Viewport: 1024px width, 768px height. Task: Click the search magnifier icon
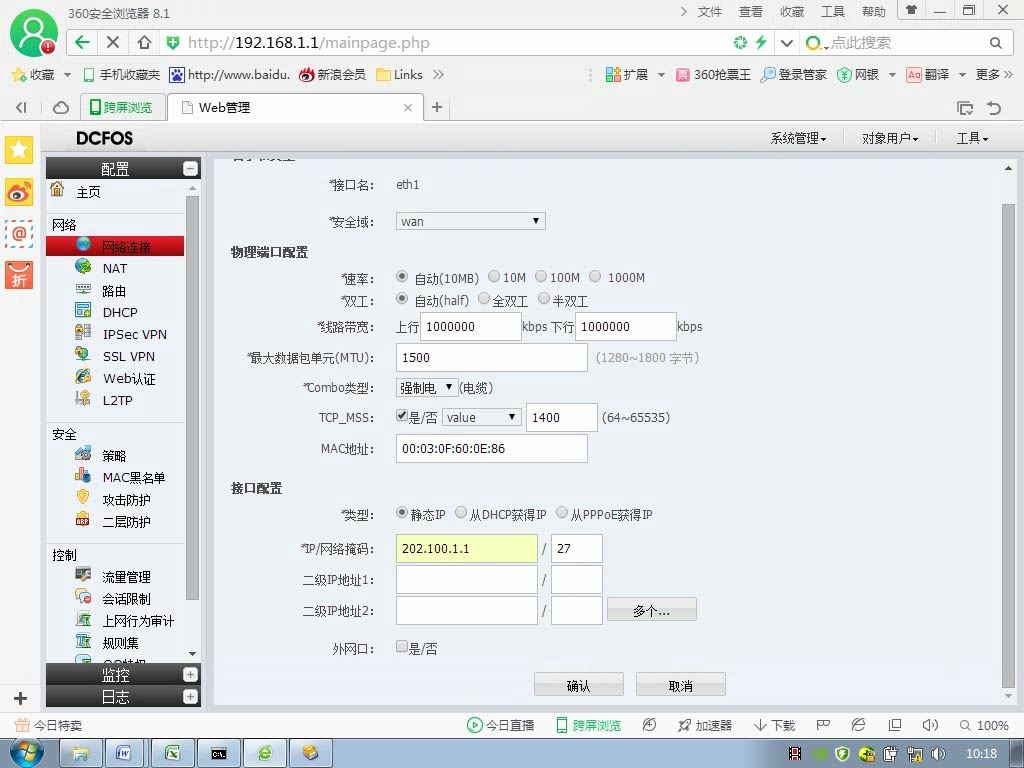click(x=995, y=43)
